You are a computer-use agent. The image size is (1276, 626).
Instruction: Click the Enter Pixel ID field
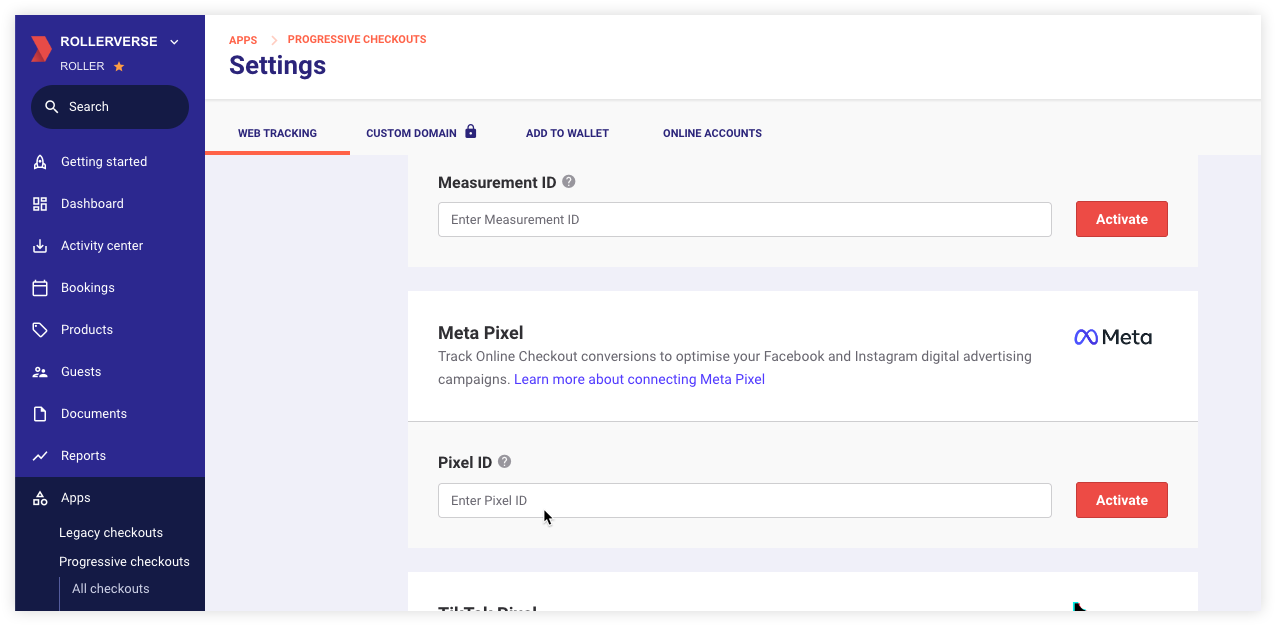tap(744, 500)
